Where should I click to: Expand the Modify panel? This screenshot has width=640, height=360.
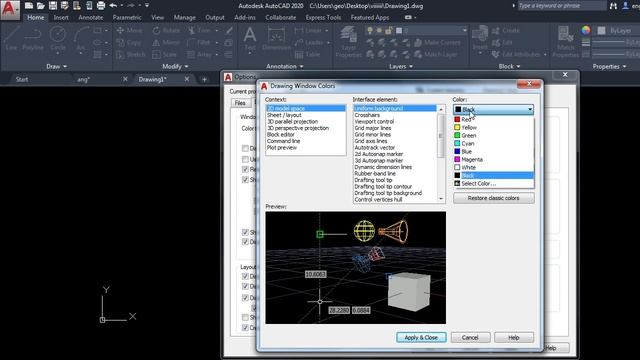175,66
